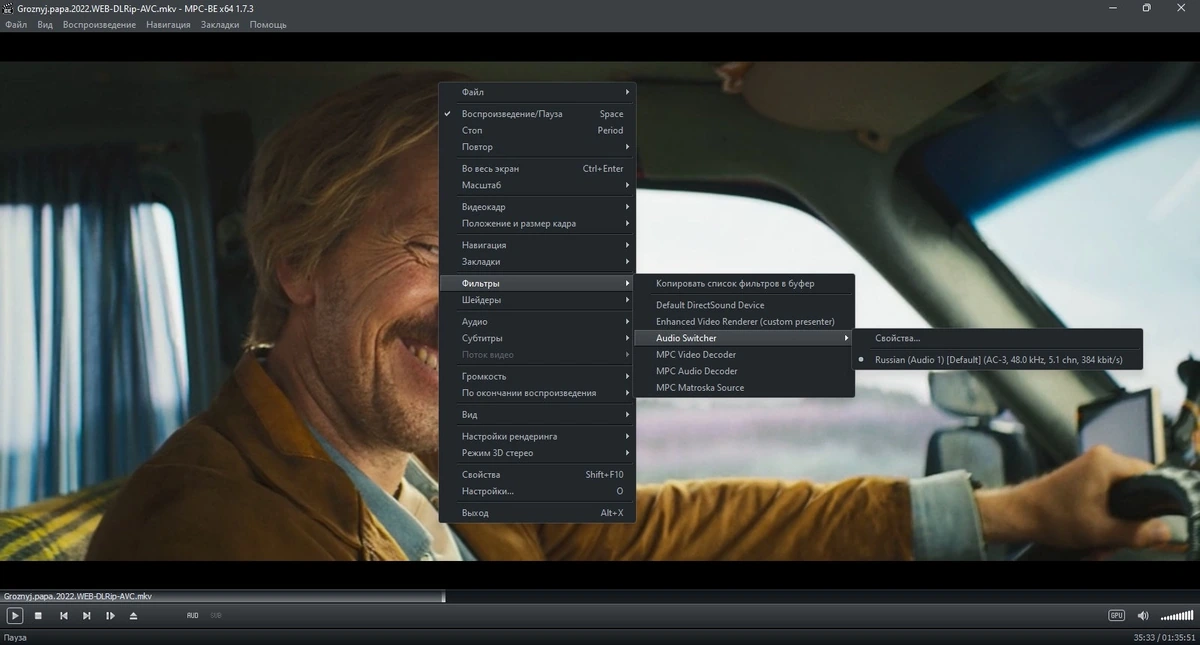Click the highlighted Фильтры context menu item
The image size is (1200, 645).
coord(537,284)
